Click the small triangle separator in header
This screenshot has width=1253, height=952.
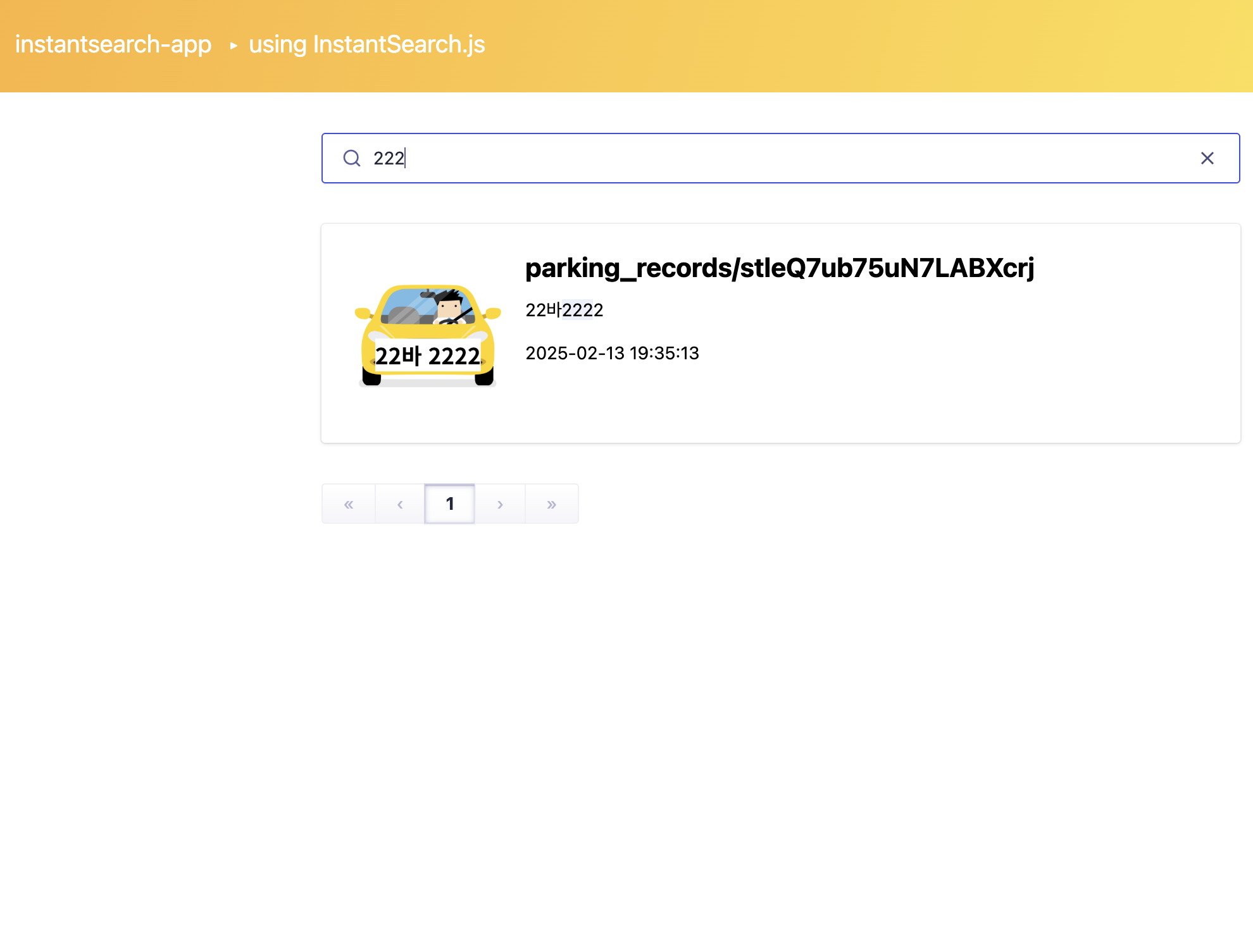pos(234,46)
